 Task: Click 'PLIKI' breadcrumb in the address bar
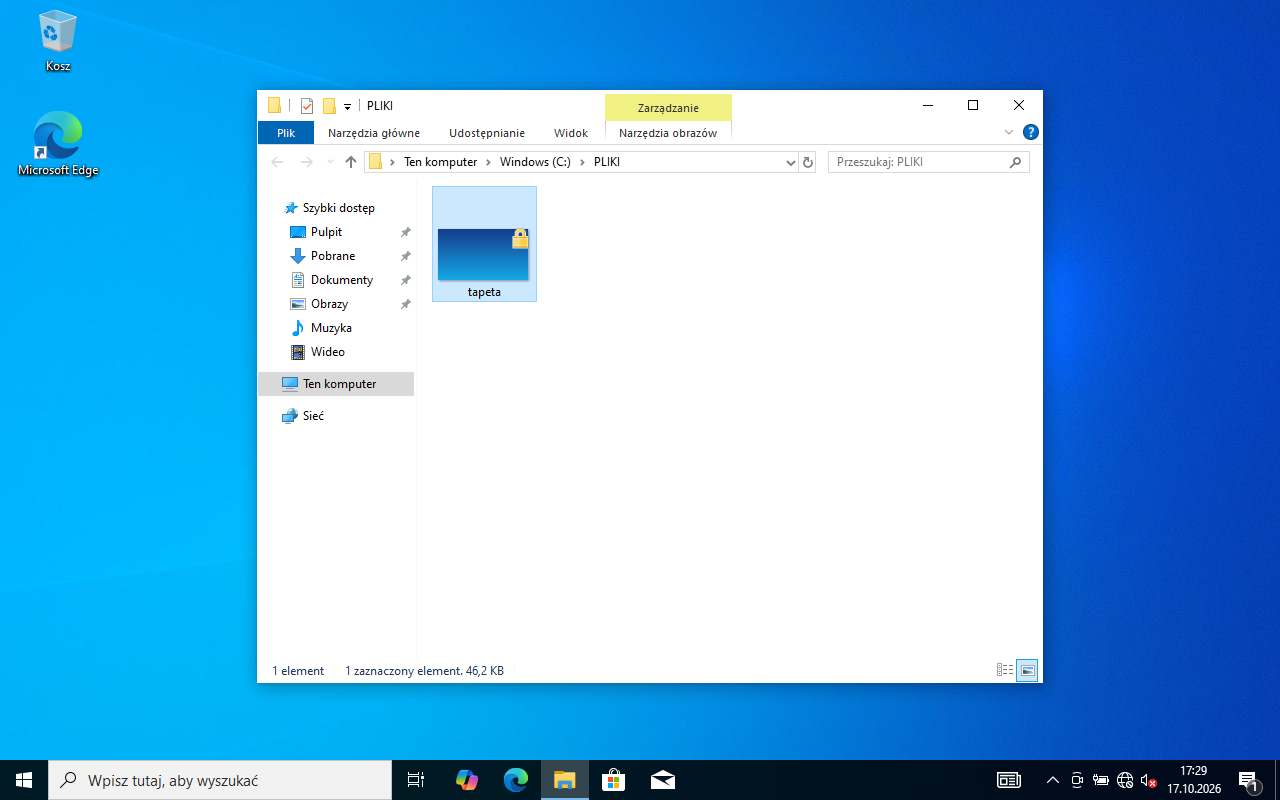click(x=607, y=162)
